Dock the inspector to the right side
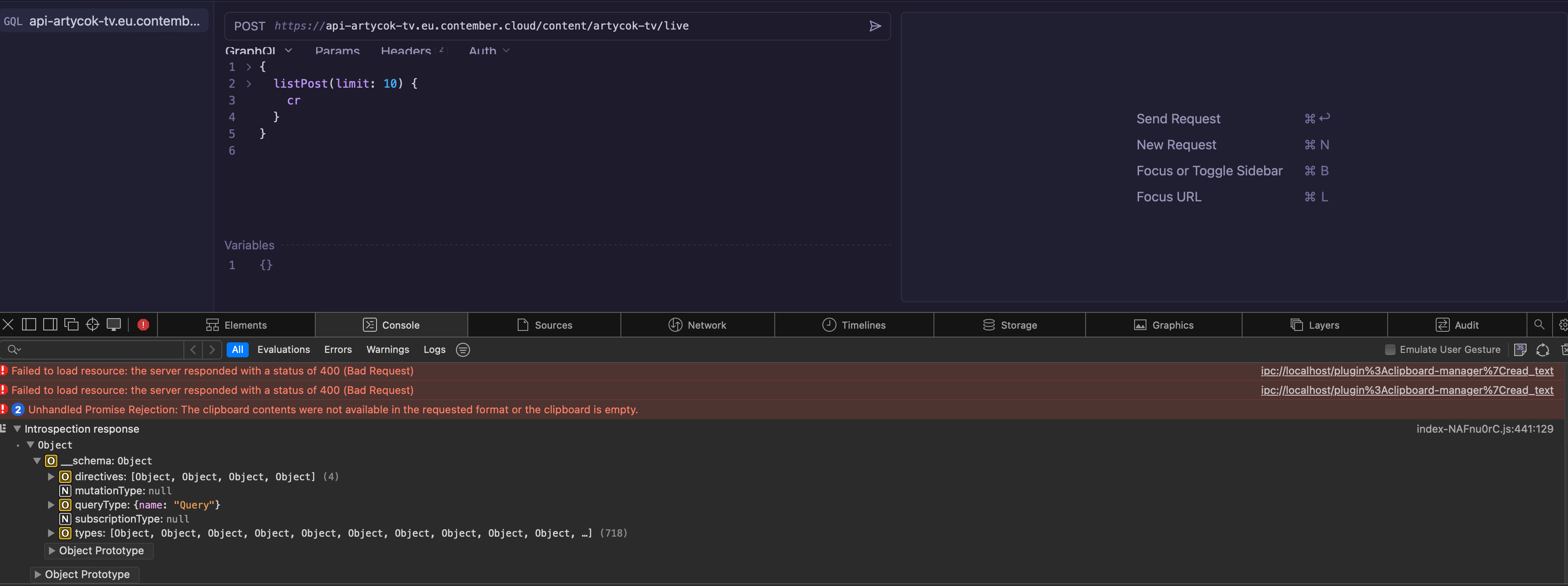1568x586 pixels. pos(51,324)
